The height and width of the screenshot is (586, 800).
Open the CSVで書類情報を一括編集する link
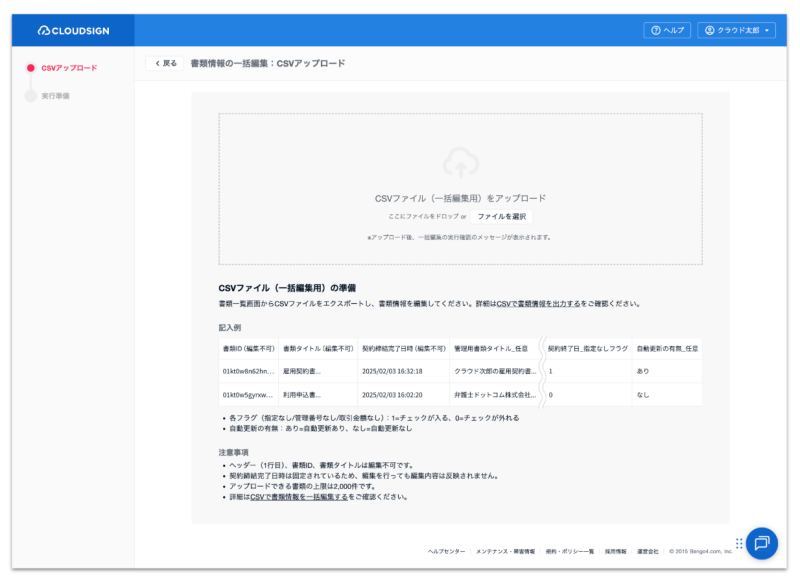pos(299,496)
